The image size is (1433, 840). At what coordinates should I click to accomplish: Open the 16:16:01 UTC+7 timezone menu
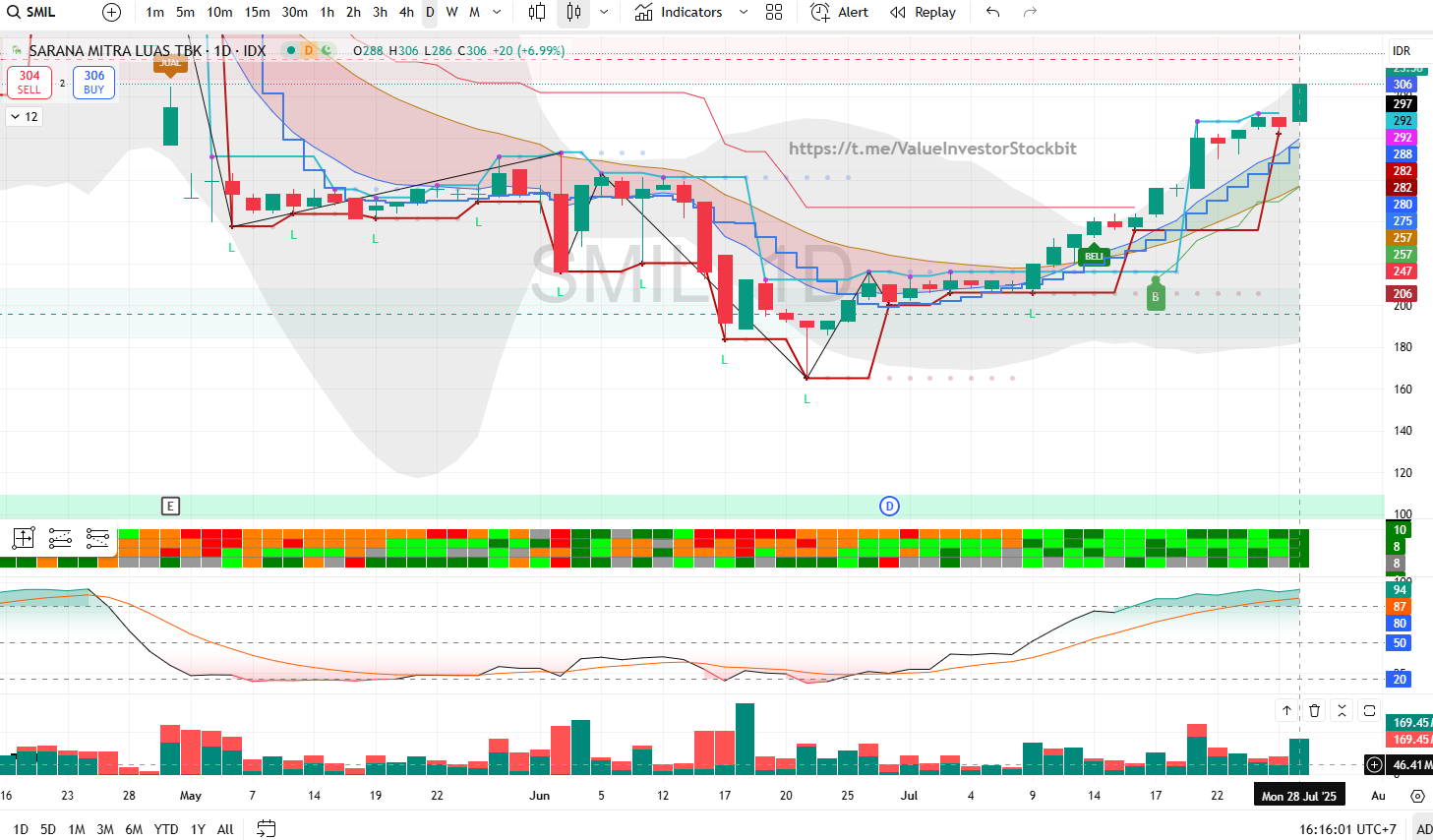tap(1347, 829)
